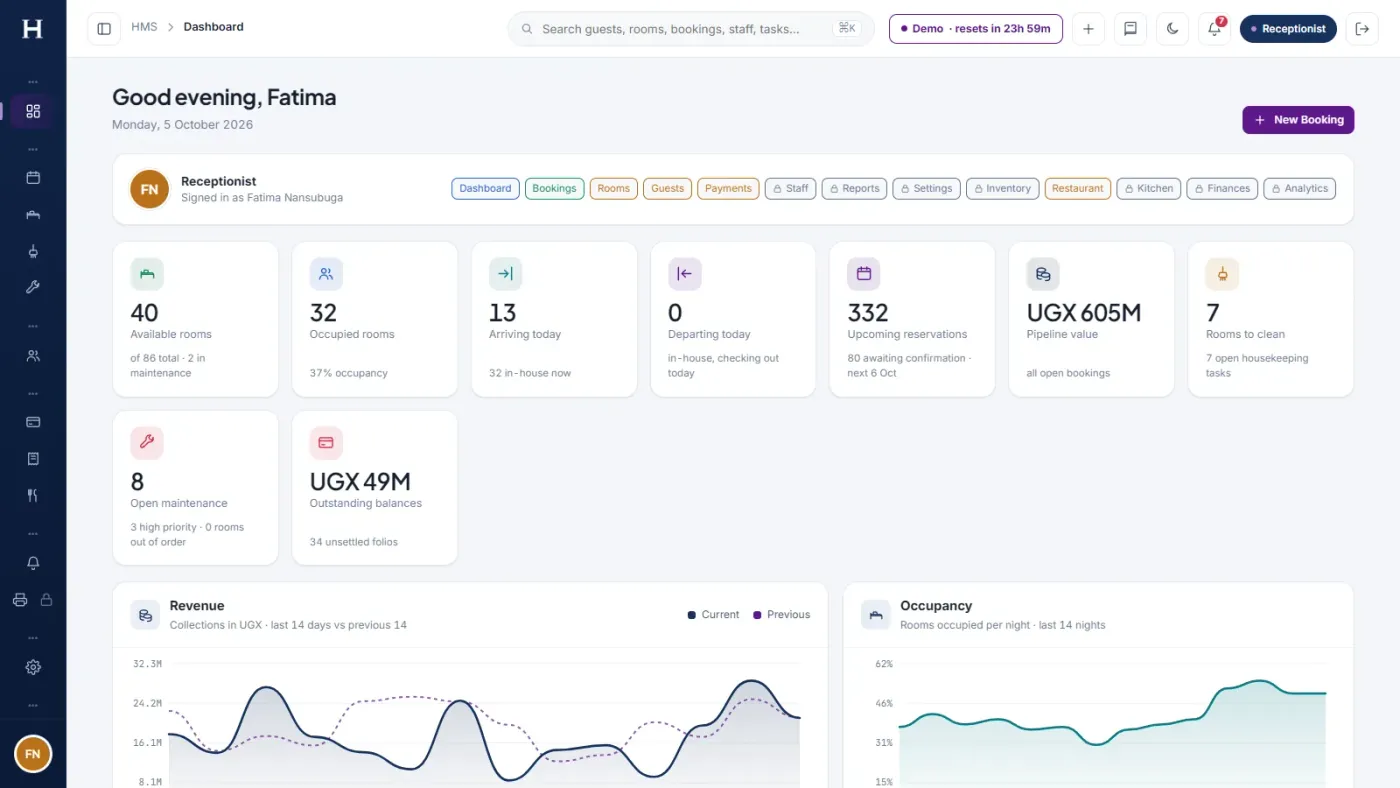Open notifications bell with the 7 badge
1400x788 pixels.
[1214, 29]
